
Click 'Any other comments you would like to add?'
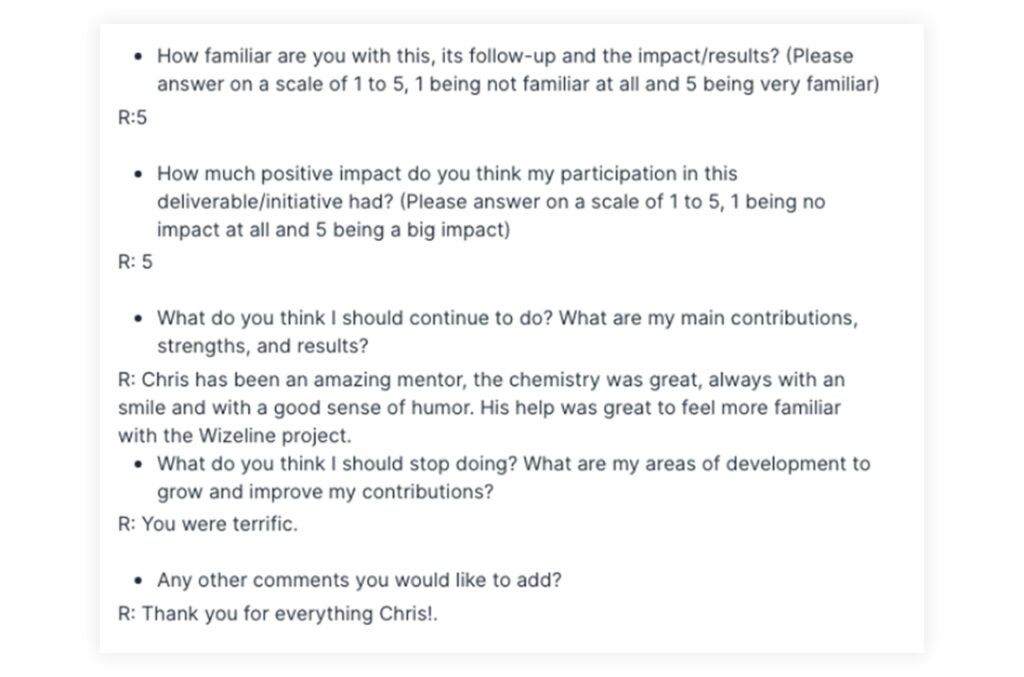tap(360, 580)
